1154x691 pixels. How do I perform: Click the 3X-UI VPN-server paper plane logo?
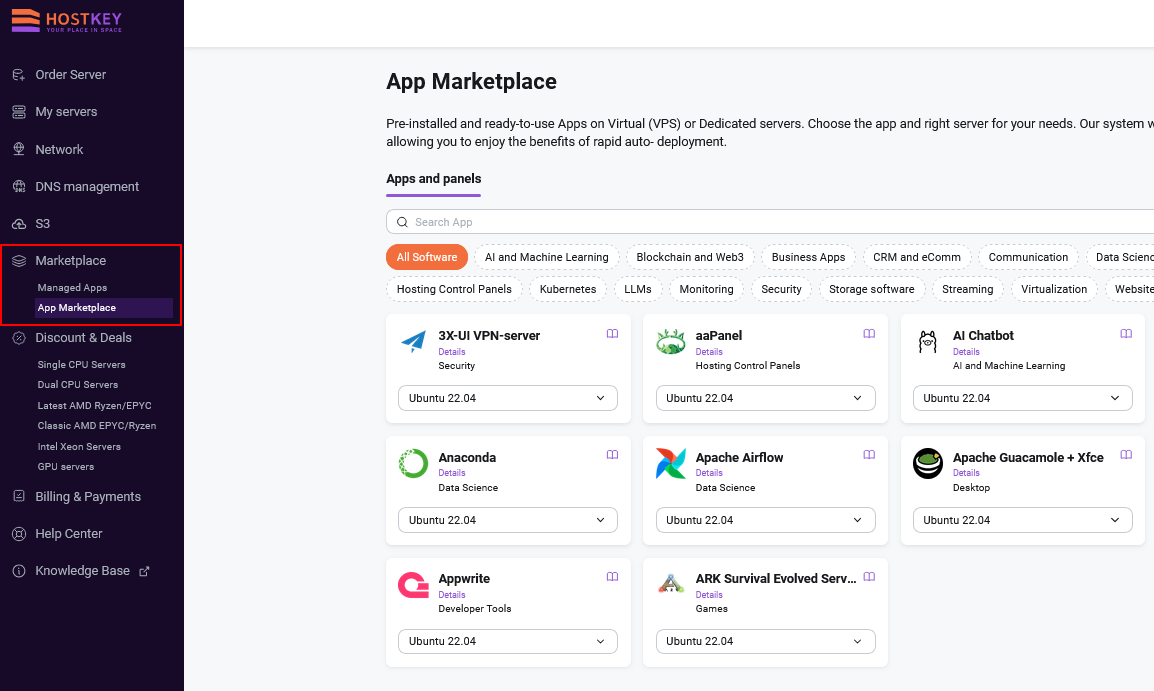tap(414, 341)
